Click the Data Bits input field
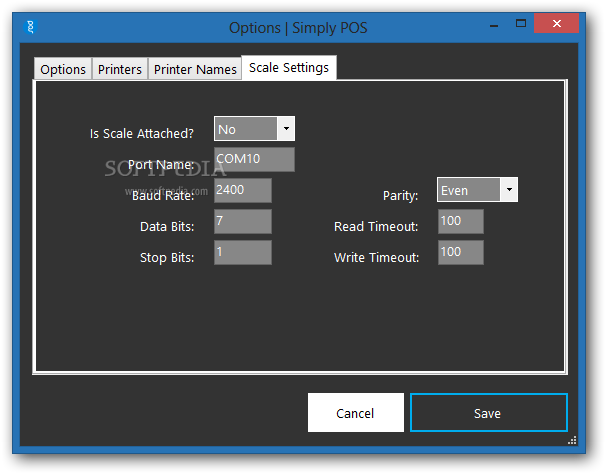Image resolution: width=606 pixels, height=474 pixels. pos(243,221)
